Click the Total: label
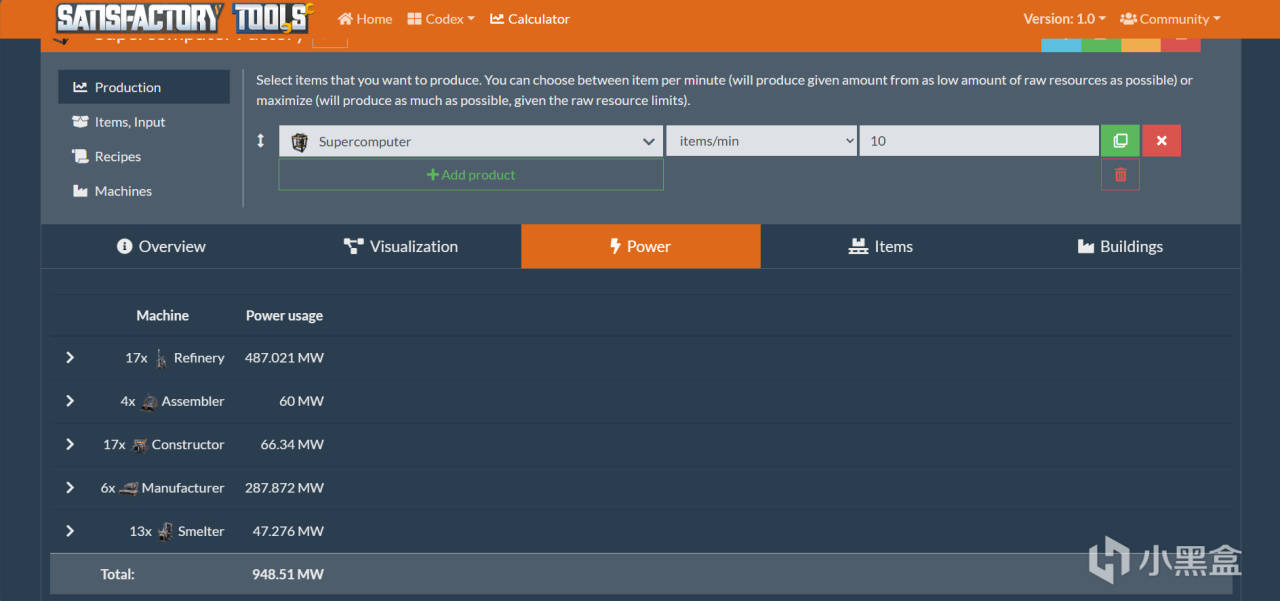1280x601 pixels. (x=117, y=574)
